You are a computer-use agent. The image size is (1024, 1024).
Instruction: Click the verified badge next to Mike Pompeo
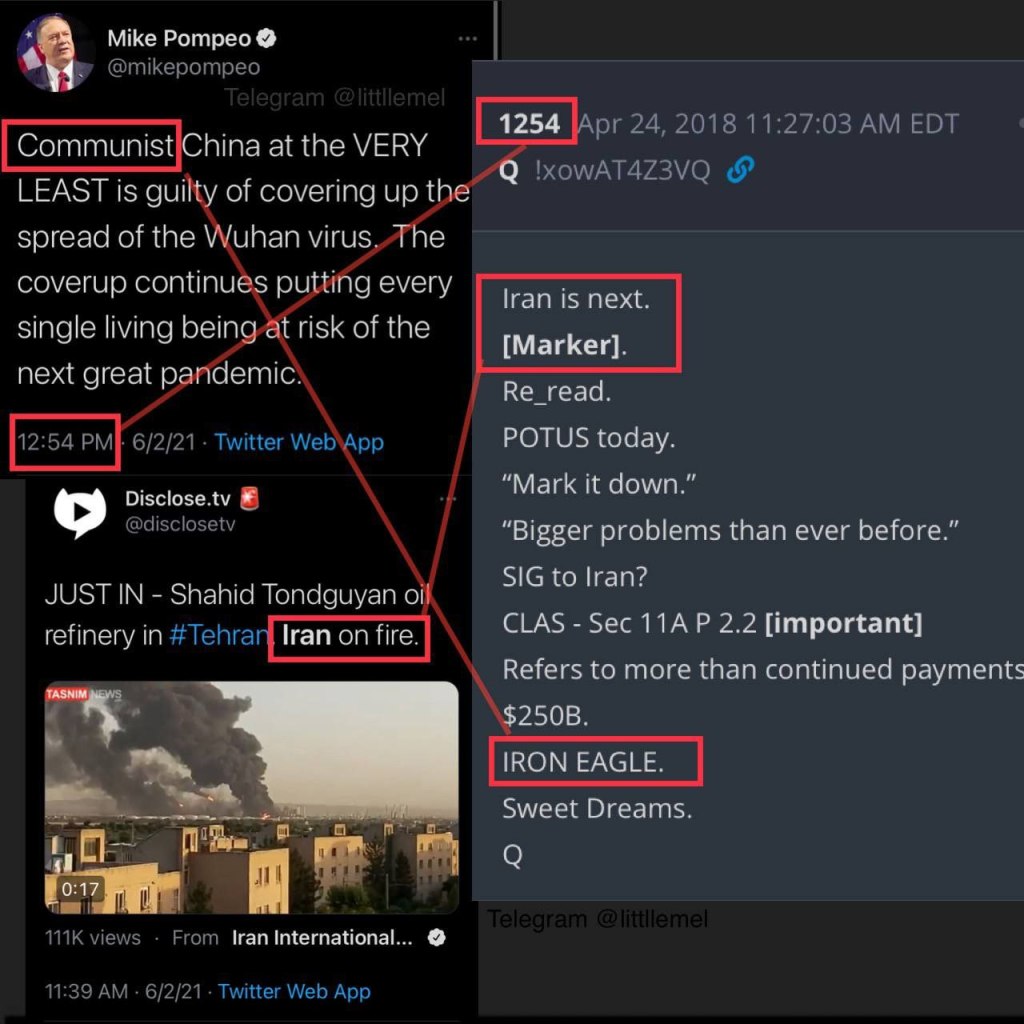267,39
